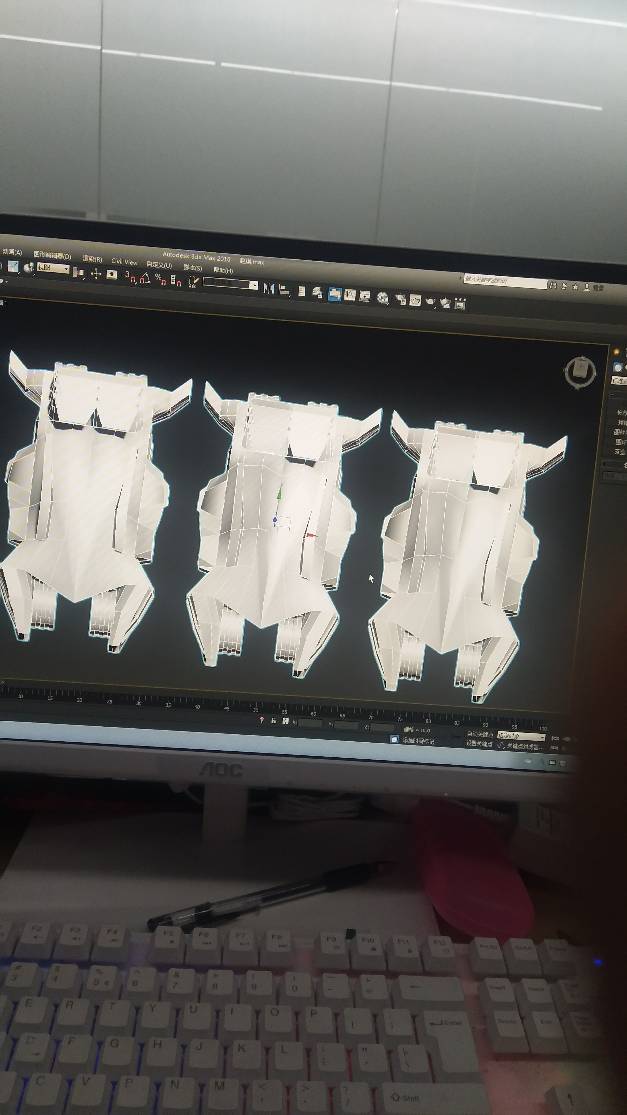Viewport: 627px width, 1115px height.
Task: Open the Autodesk A360 gallery icon
Action: [x=461, y=304]
